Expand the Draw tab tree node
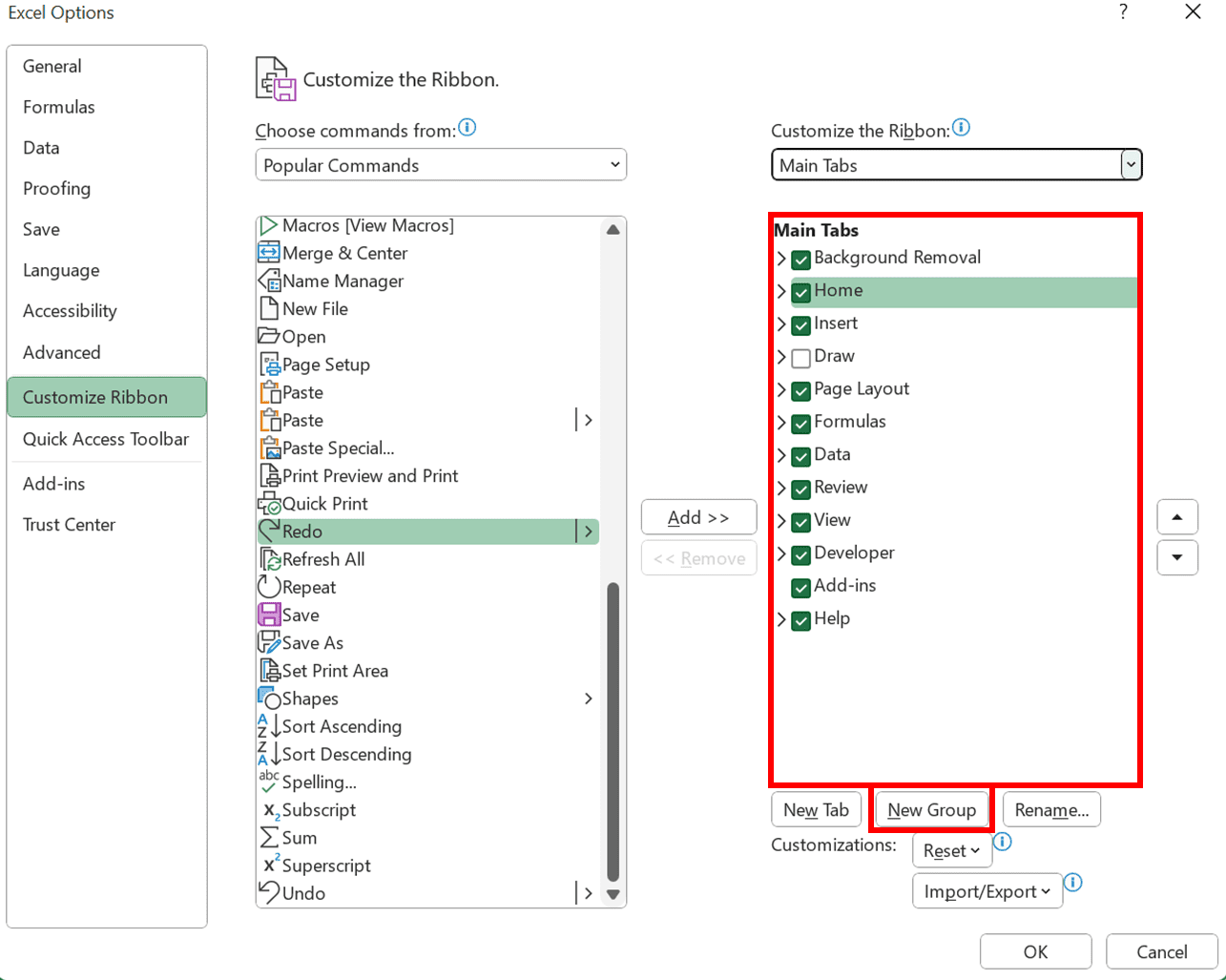Screen dimensions: 1226x980 (x=780, y=357)
